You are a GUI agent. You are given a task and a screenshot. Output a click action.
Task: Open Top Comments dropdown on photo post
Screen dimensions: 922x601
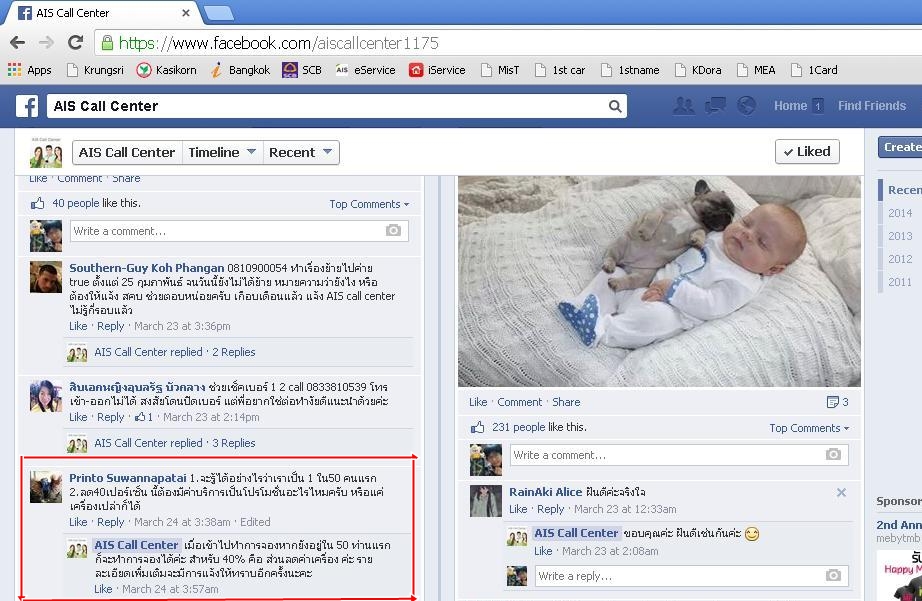pos(809,428)
